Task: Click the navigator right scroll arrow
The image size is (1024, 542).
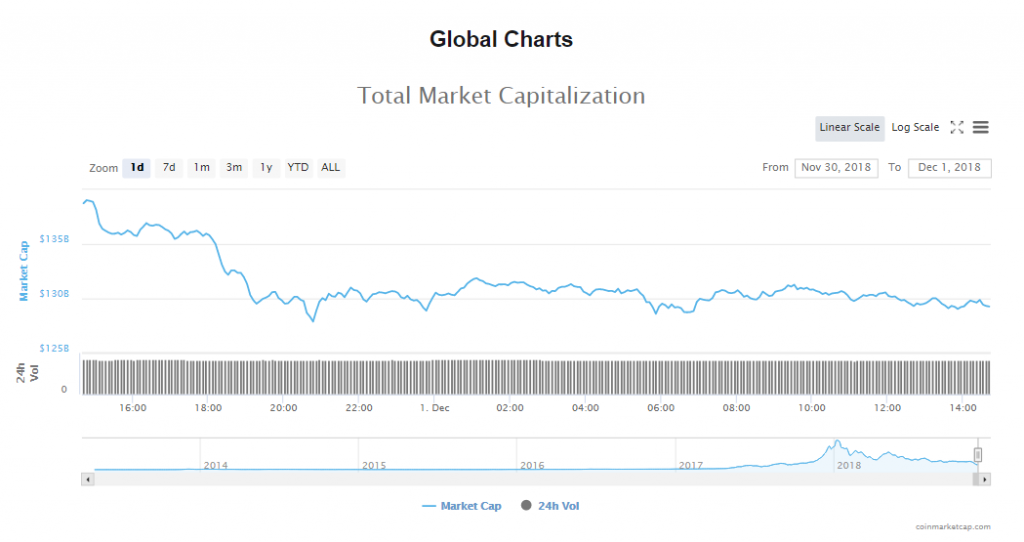Action: click(985, 480)
